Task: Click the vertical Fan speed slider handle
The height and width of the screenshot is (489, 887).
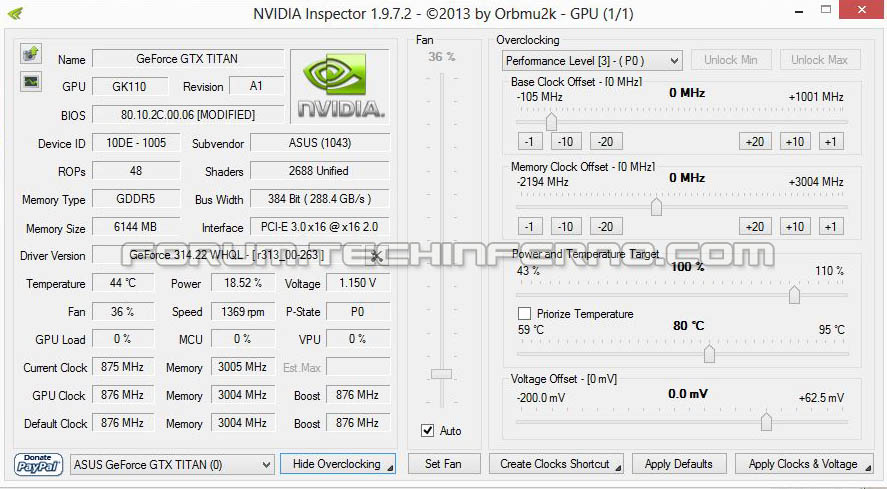Action: pos(441,374)
